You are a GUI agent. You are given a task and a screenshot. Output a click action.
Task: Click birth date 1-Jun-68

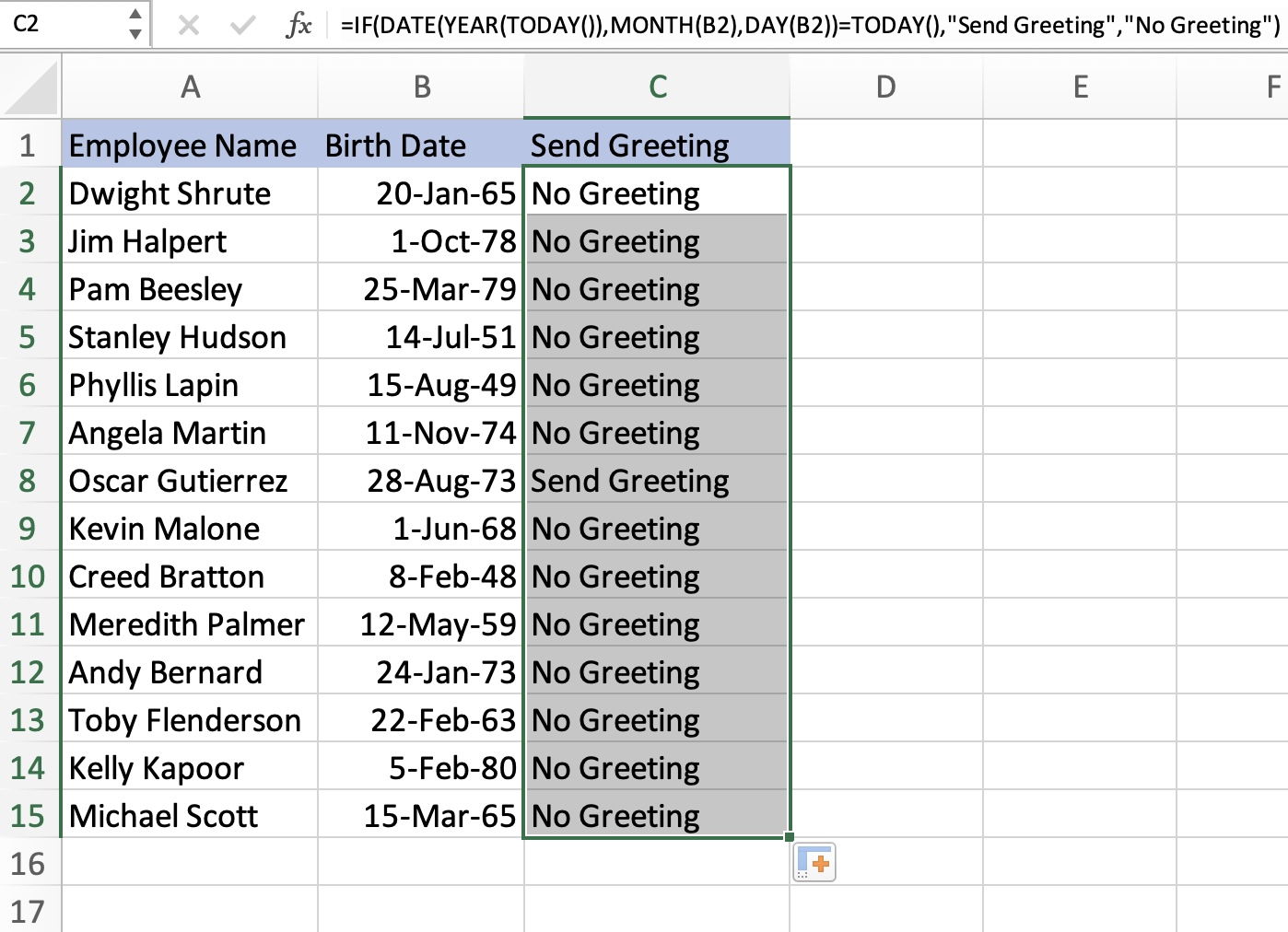coord(421,528)
